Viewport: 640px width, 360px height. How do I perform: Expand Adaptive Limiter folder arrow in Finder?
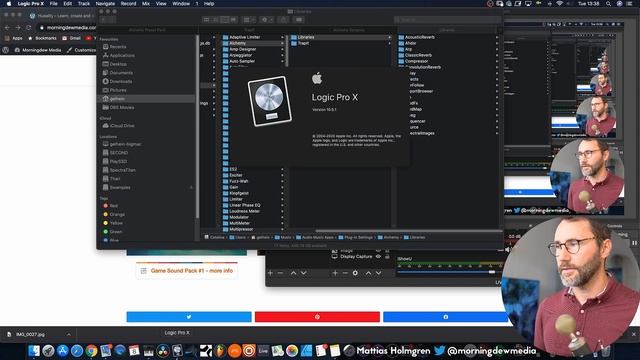tap(282, 37)
